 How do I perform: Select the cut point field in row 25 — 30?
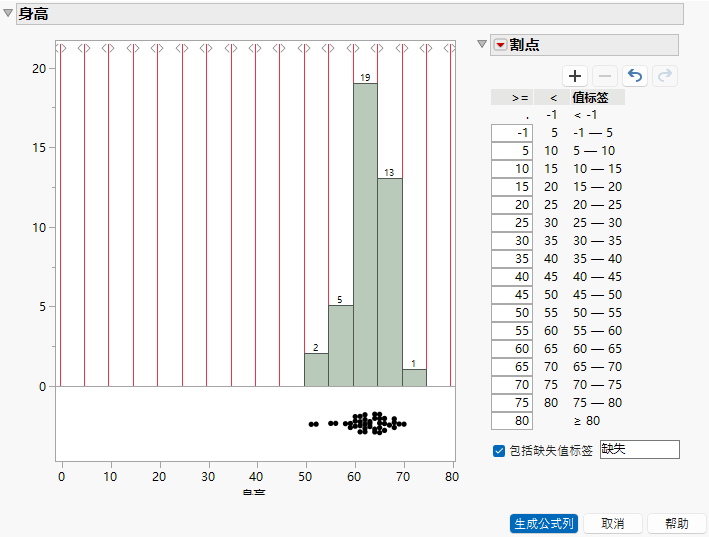click(512, 223)
